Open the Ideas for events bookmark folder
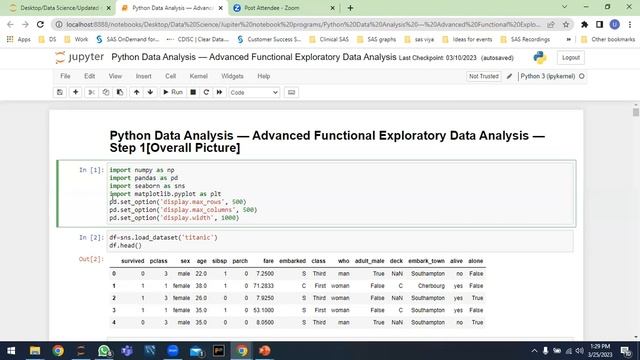The height and width of the screenshot is (360, 640). point(467,40)
